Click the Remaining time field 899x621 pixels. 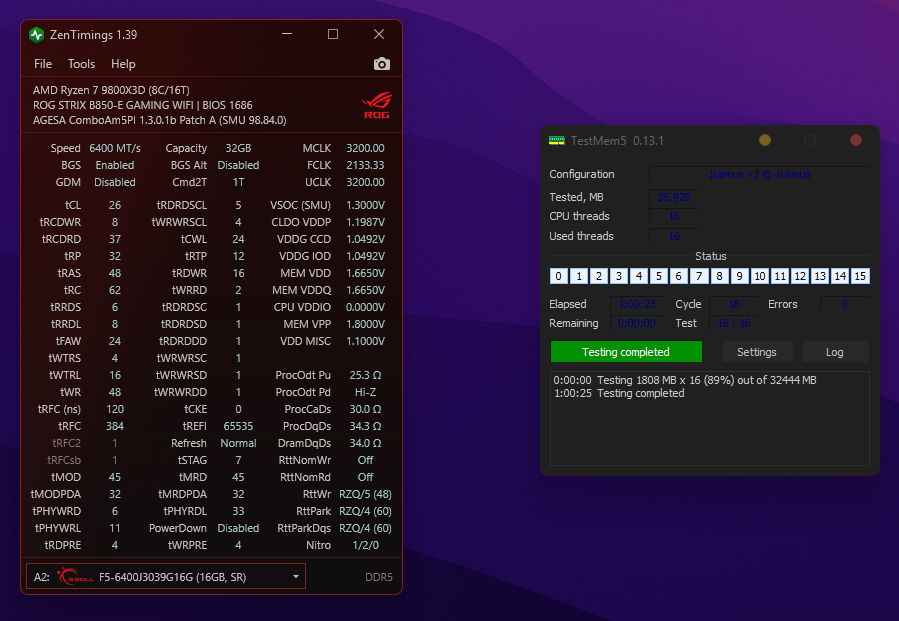point(637,323)
